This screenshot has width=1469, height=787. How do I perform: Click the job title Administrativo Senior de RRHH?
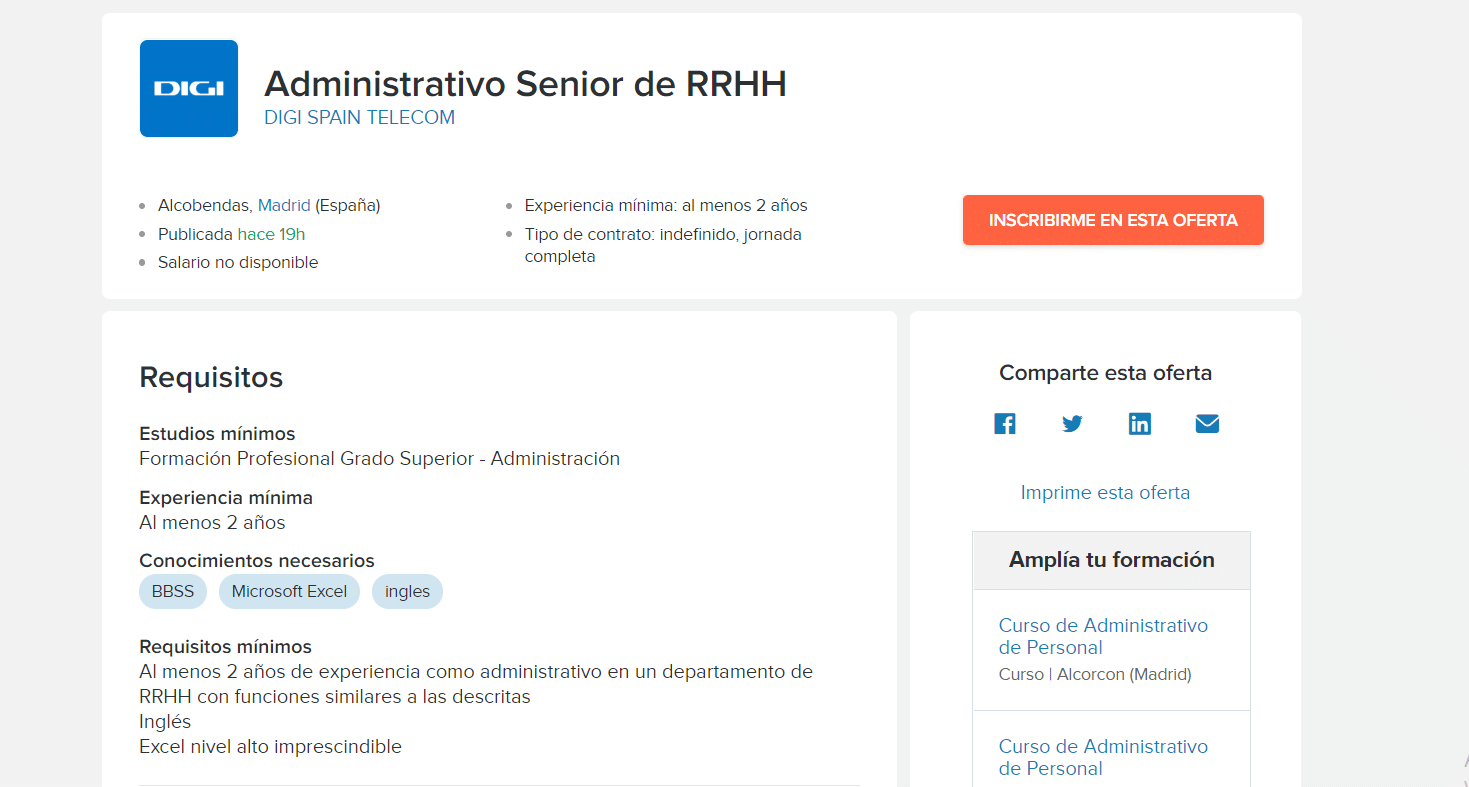[525, 84]
